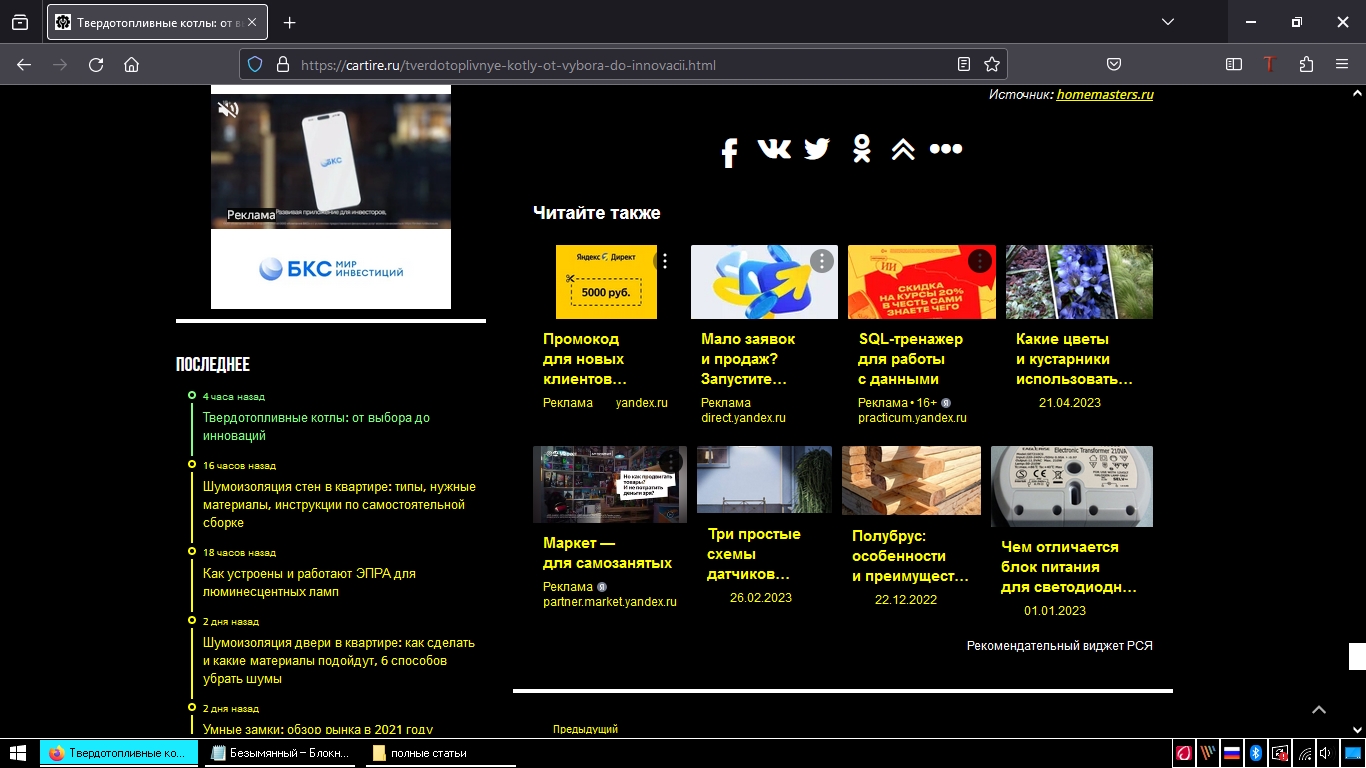Reload the current page
1366x768 pixels.
[96, 64]
